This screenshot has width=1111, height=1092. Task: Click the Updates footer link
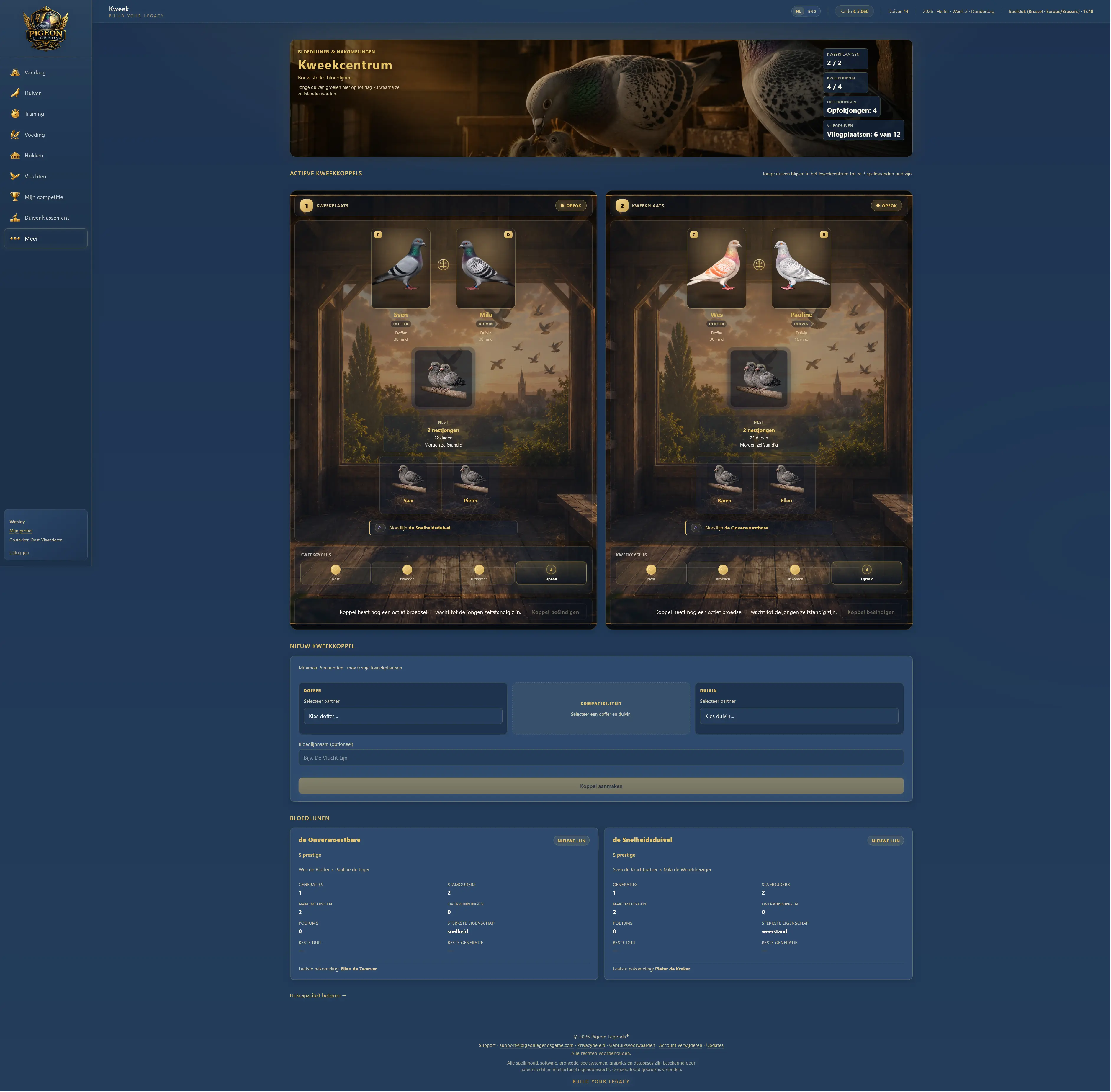click(715, 1046)
